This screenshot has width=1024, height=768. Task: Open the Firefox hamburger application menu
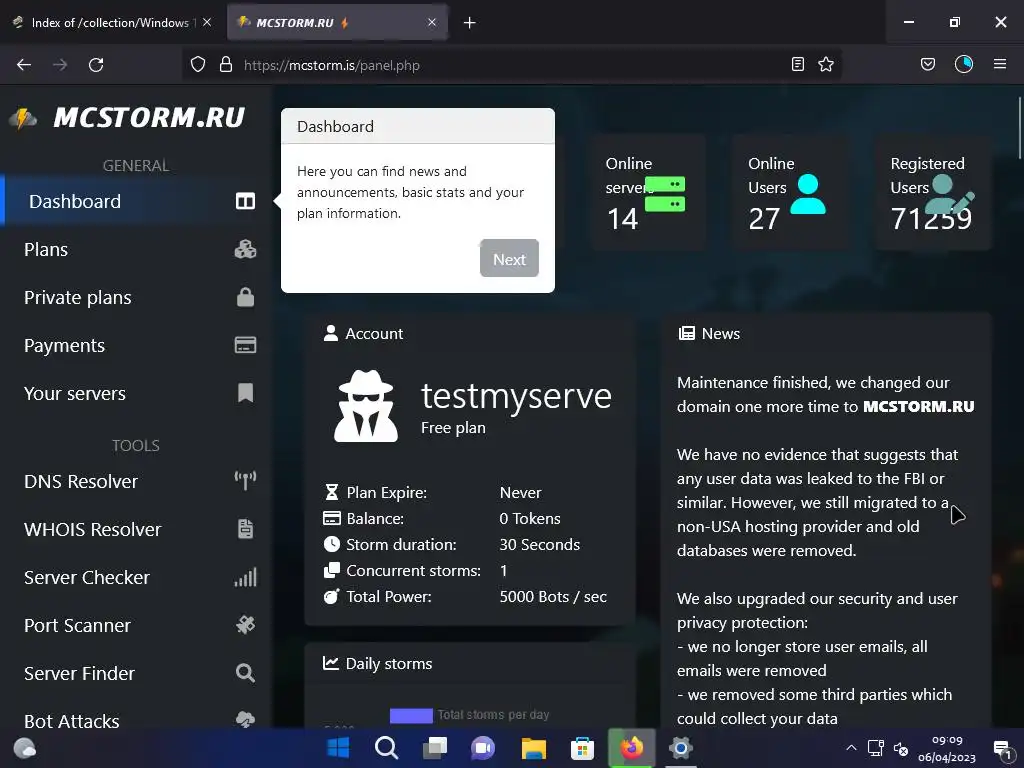(x=1000, y=64)
